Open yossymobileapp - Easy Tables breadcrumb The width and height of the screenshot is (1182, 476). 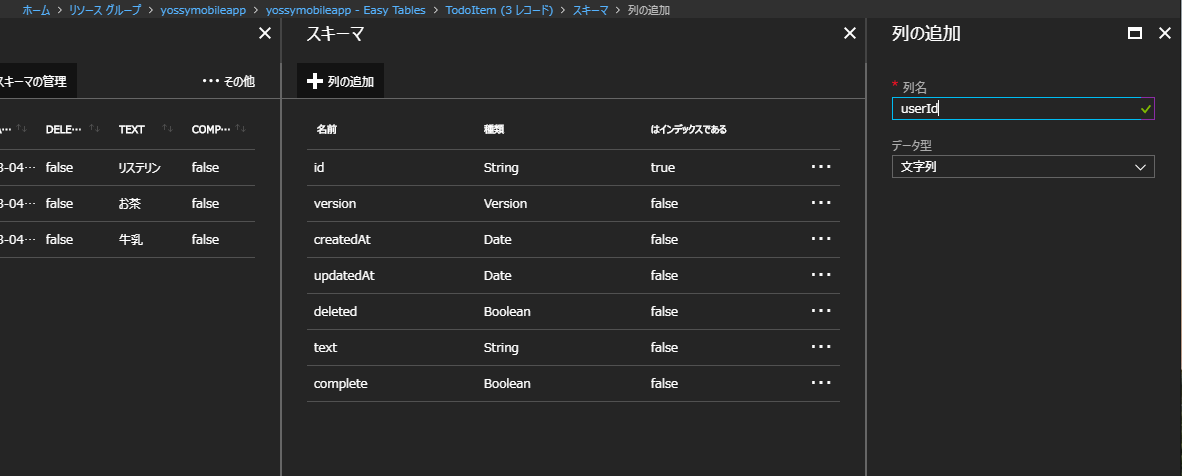346,10
